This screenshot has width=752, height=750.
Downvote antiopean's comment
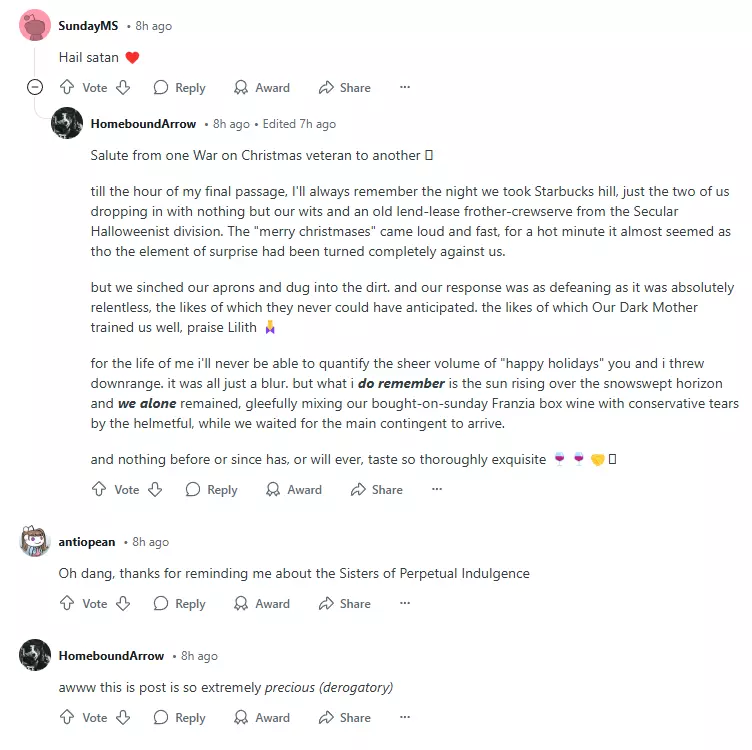123,603
